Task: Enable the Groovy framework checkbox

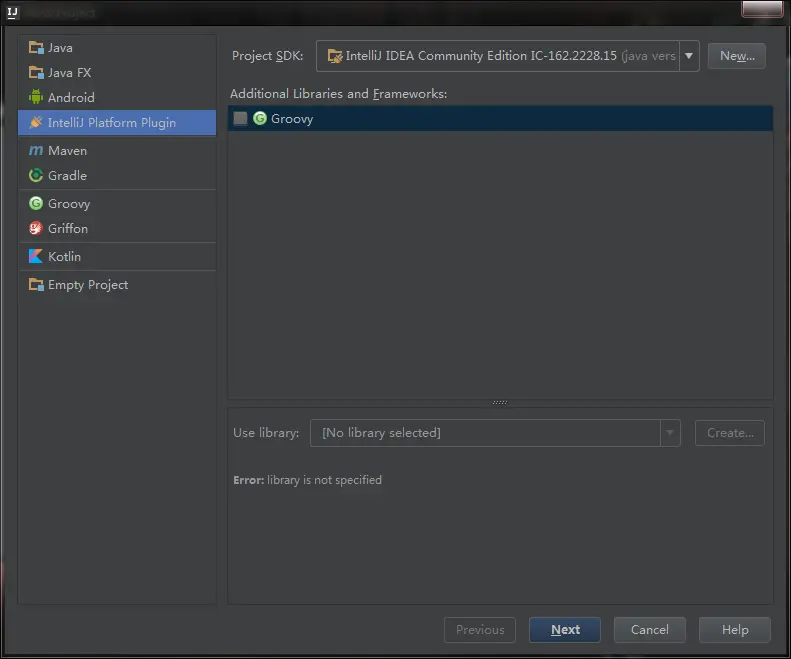Action: [240, 119]
